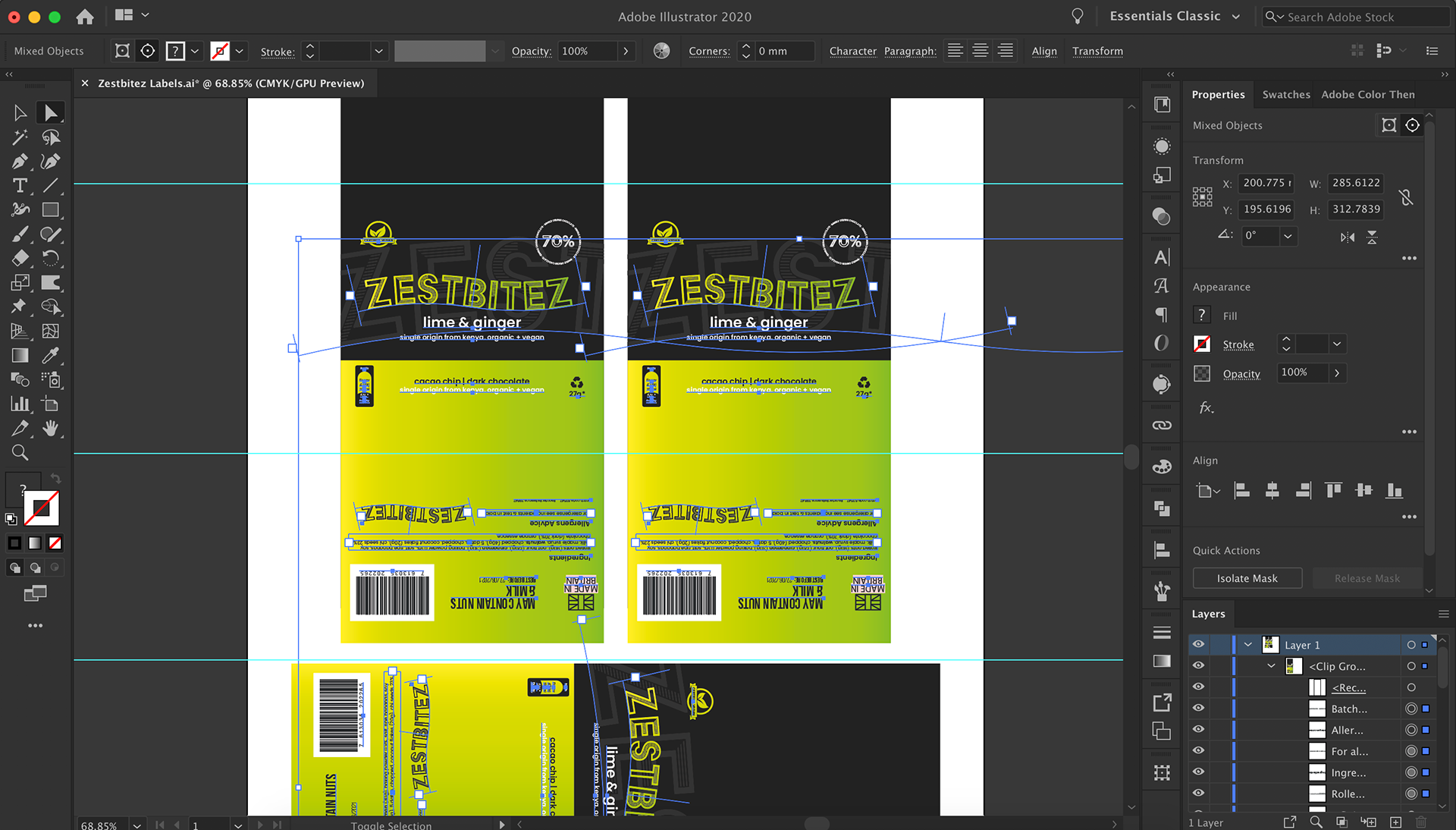The image size is (1456, 830).
Task: Open artboard navigation dropdown
Action: (238, 825)
